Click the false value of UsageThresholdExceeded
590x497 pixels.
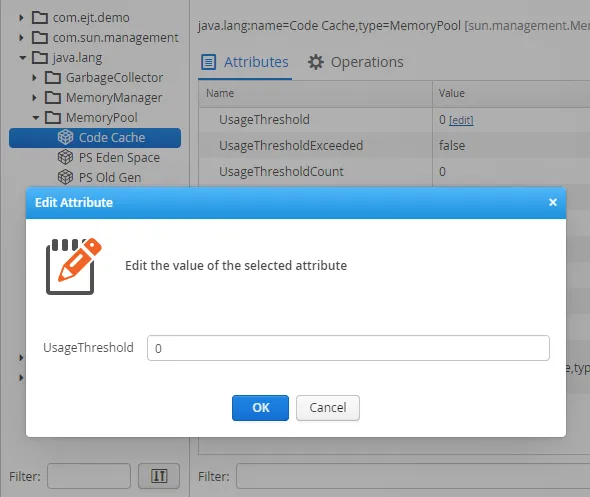(452, 146)
